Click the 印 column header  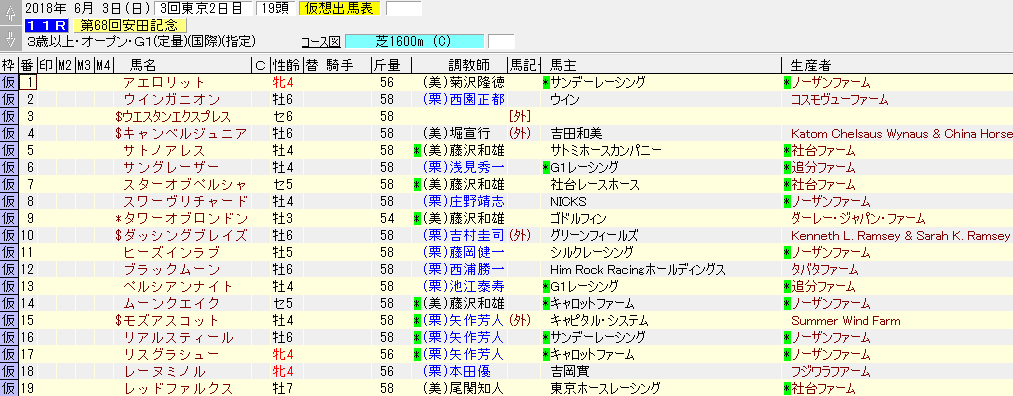(47, 65)
